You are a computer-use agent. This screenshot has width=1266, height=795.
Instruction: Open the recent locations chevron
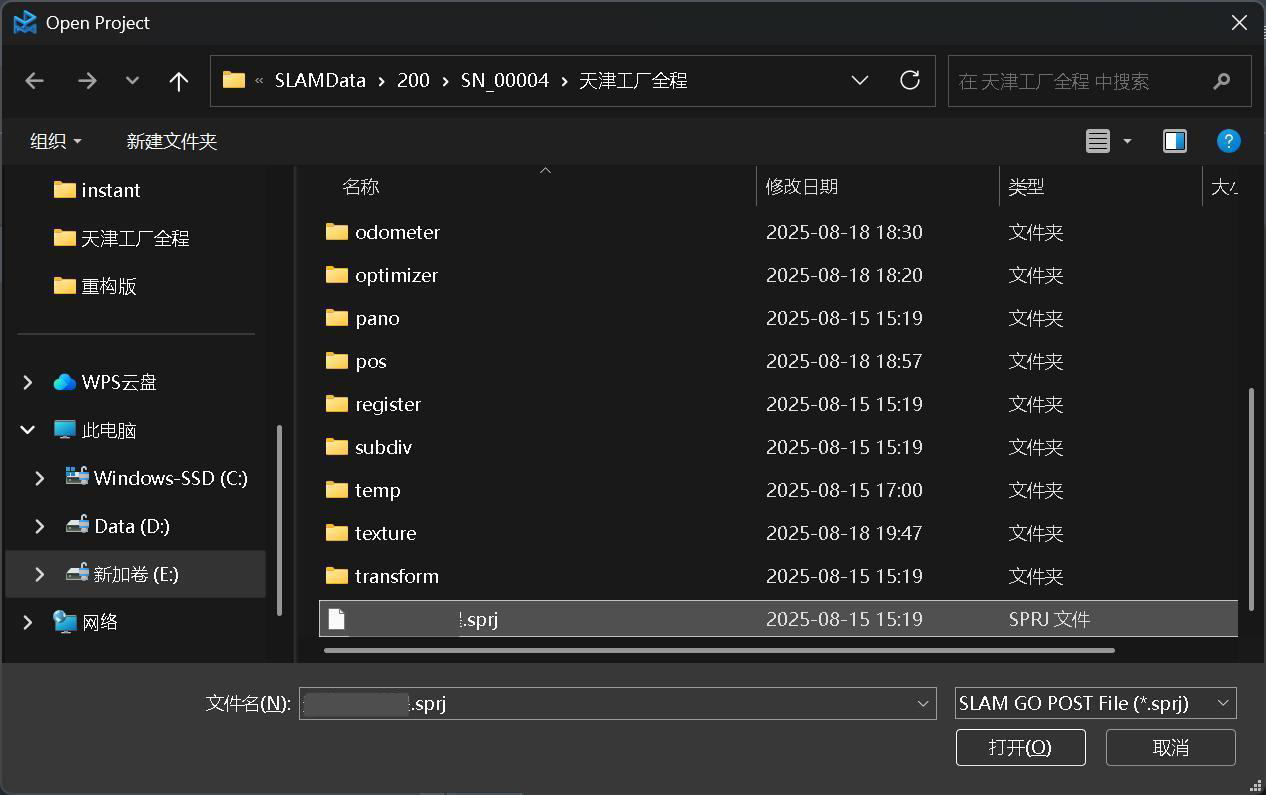pos(132,81)
